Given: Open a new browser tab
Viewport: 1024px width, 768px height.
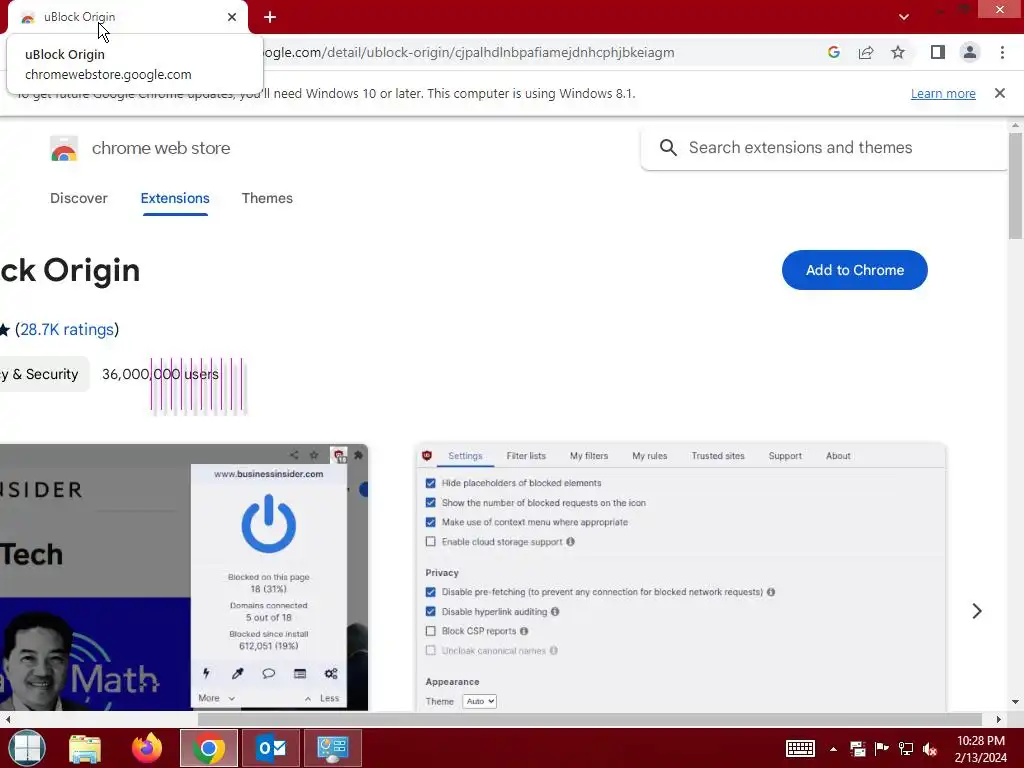Looking at the screenshot, I should click(270, 18).
